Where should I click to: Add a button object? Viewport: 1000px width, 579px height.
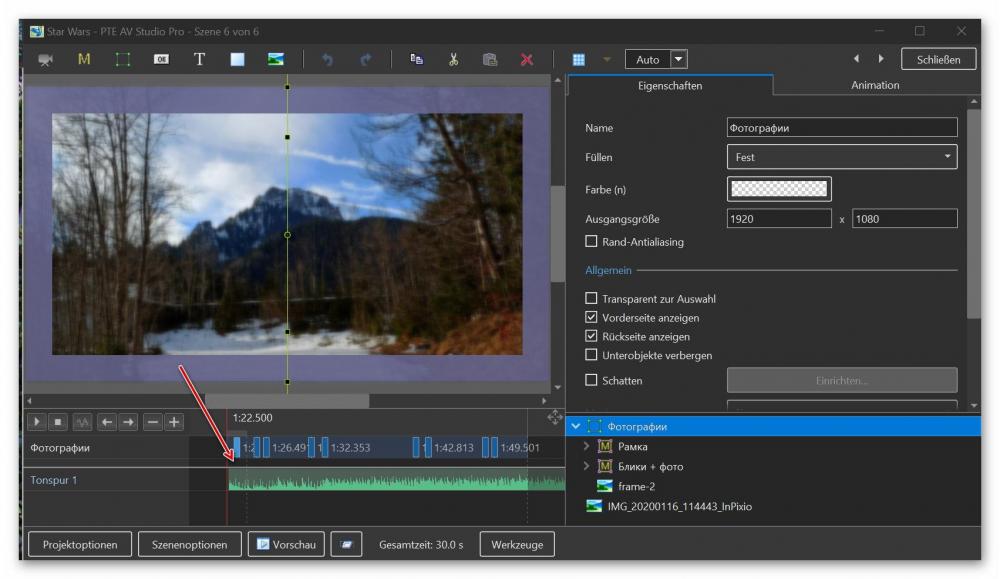[x=161, y=59]
